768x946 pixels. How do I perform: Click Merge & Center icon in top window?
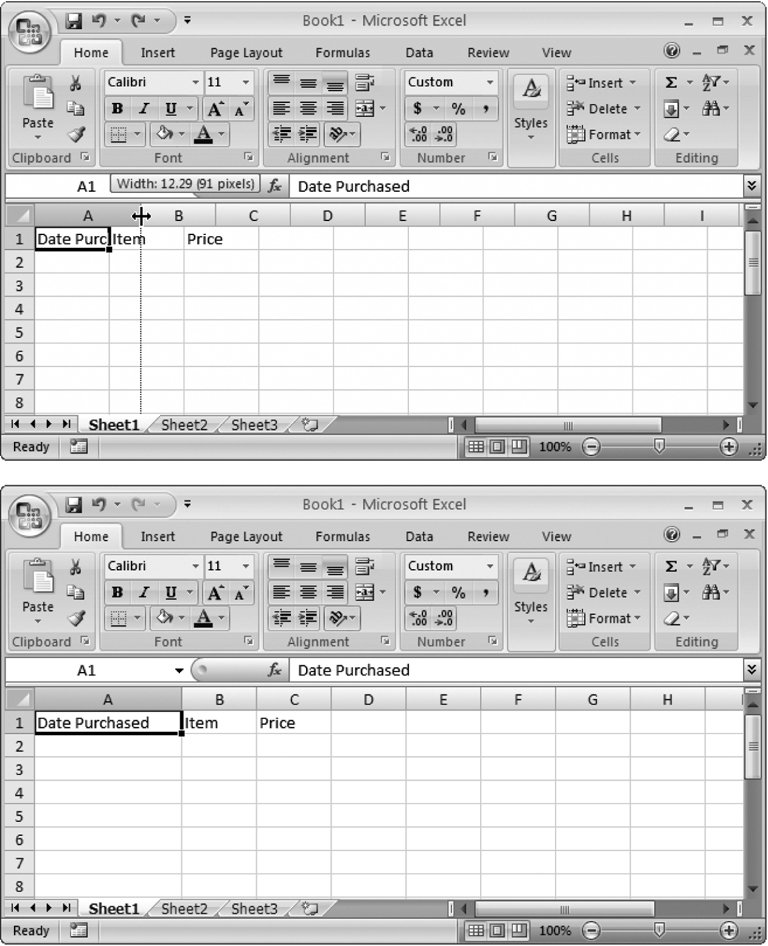click(364, 109)
